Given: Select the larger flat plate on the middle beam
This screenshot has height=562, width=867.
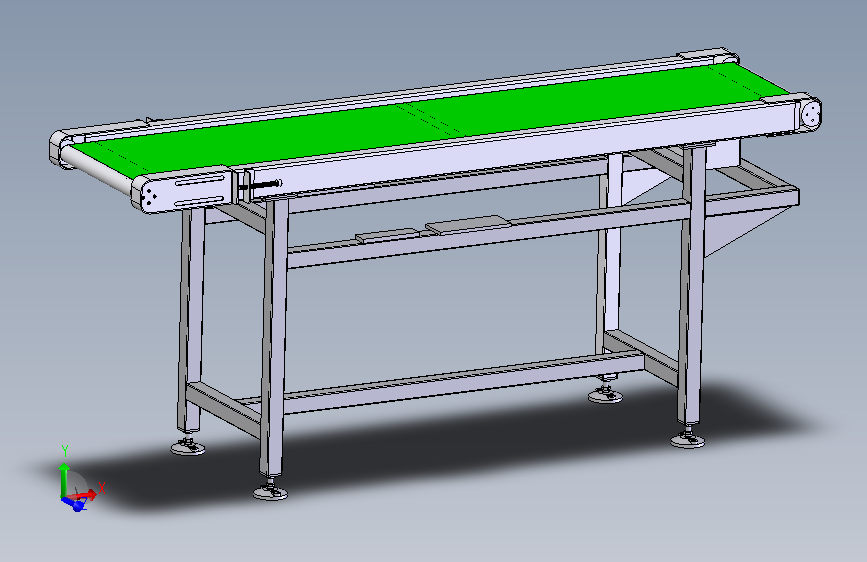Looking at the screenshot, I should (467, 223).
